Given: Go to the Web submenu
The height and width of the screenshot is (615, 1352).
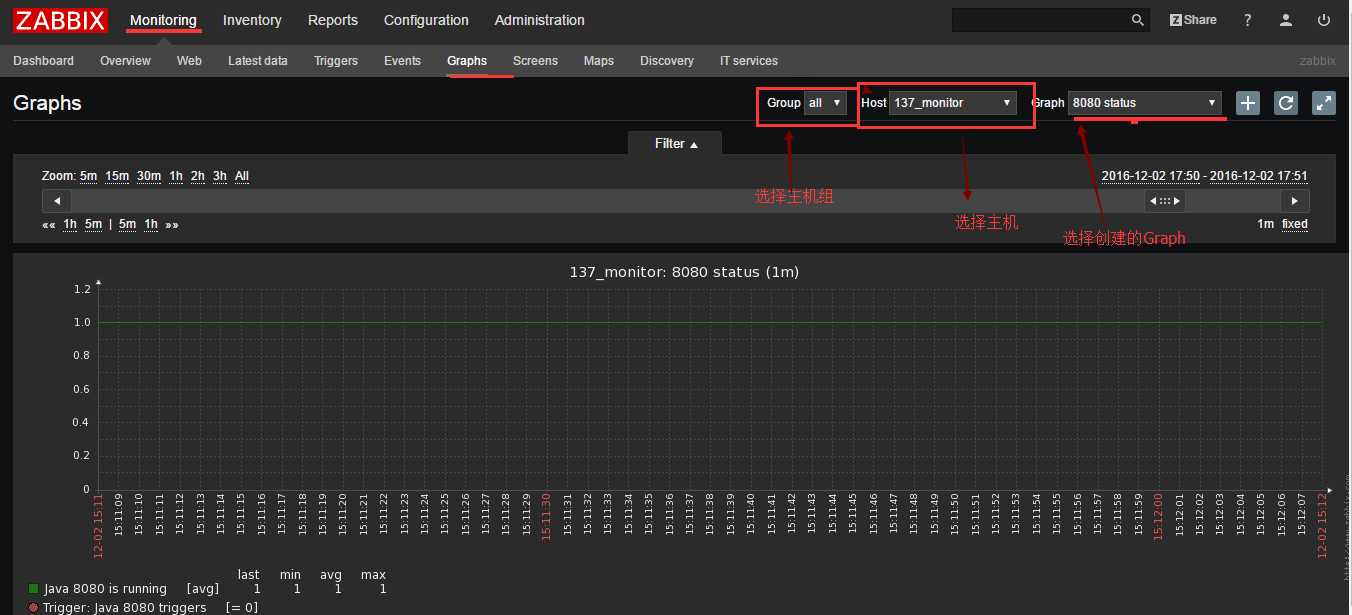Looking at the screenshot, I should [189, 61].
